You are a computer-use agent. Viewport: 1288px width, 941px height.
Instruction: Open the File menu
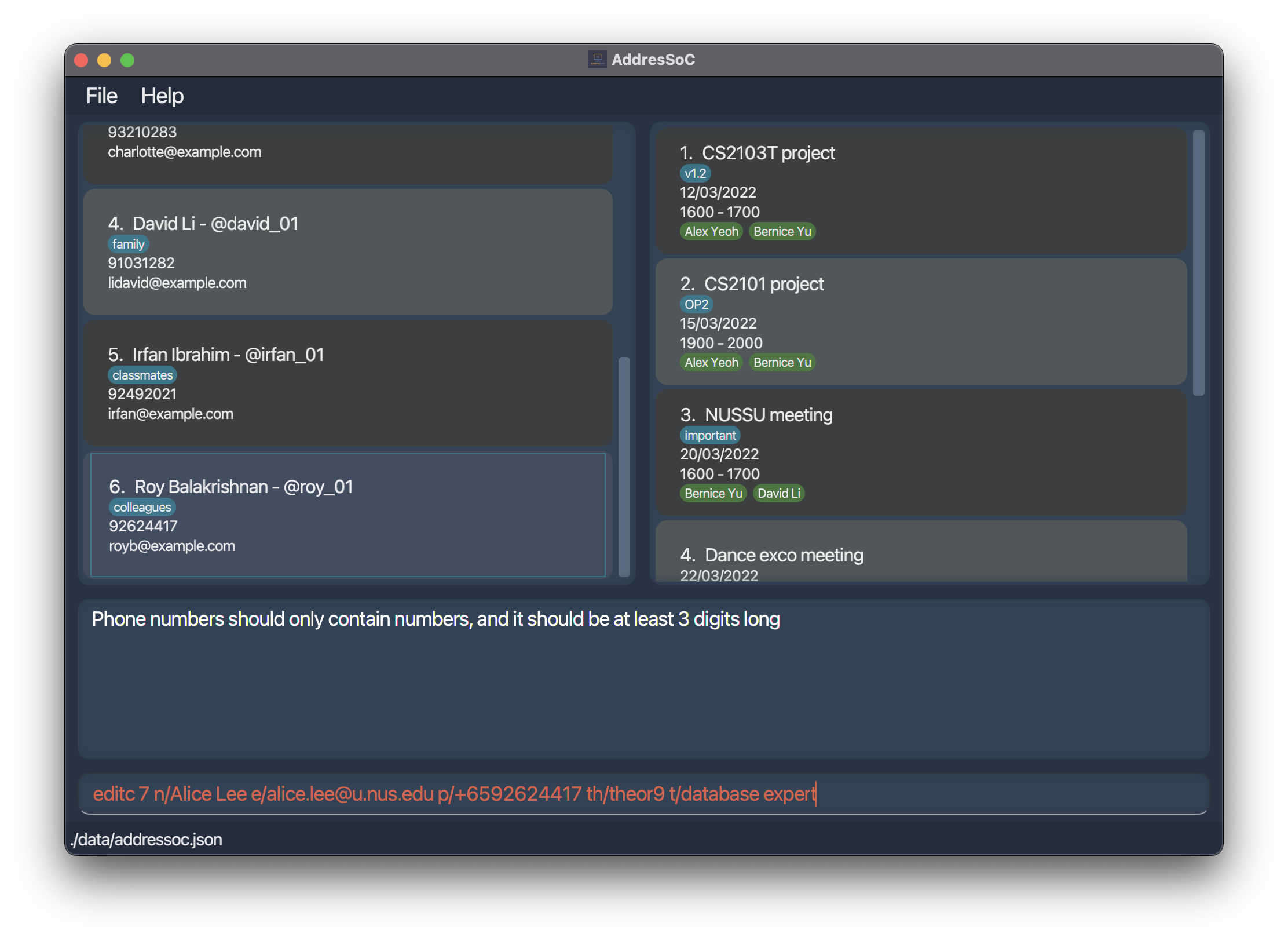[101, 96]
